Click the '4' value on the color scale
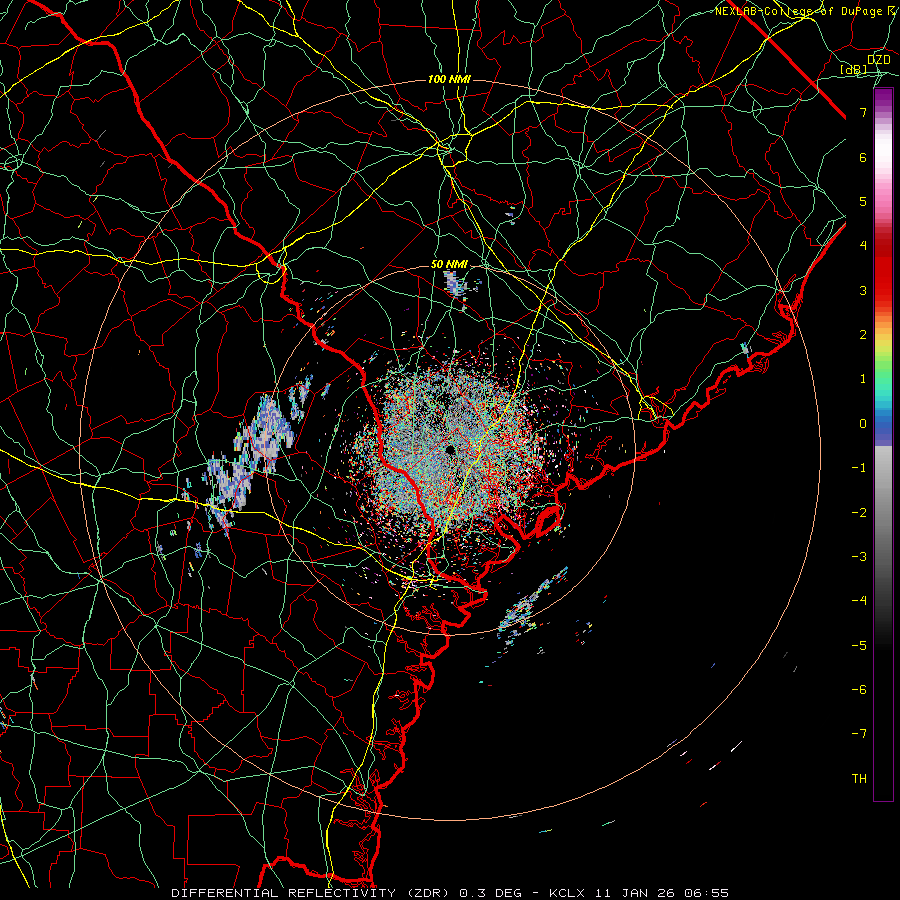900x900 pixels. [x=863, y=246]
